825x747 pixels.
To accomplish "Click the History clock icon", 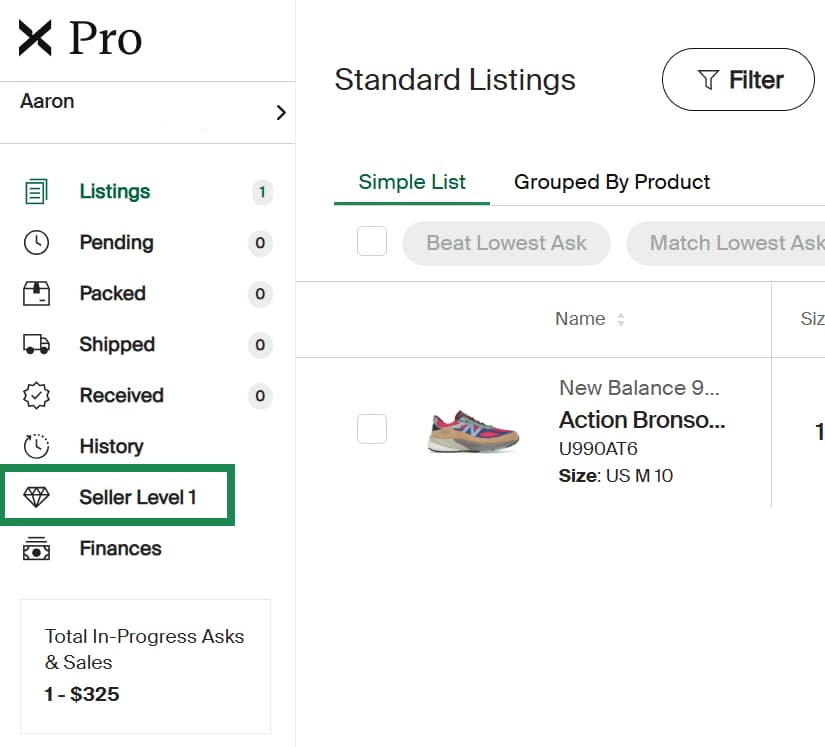I will 36,446.
